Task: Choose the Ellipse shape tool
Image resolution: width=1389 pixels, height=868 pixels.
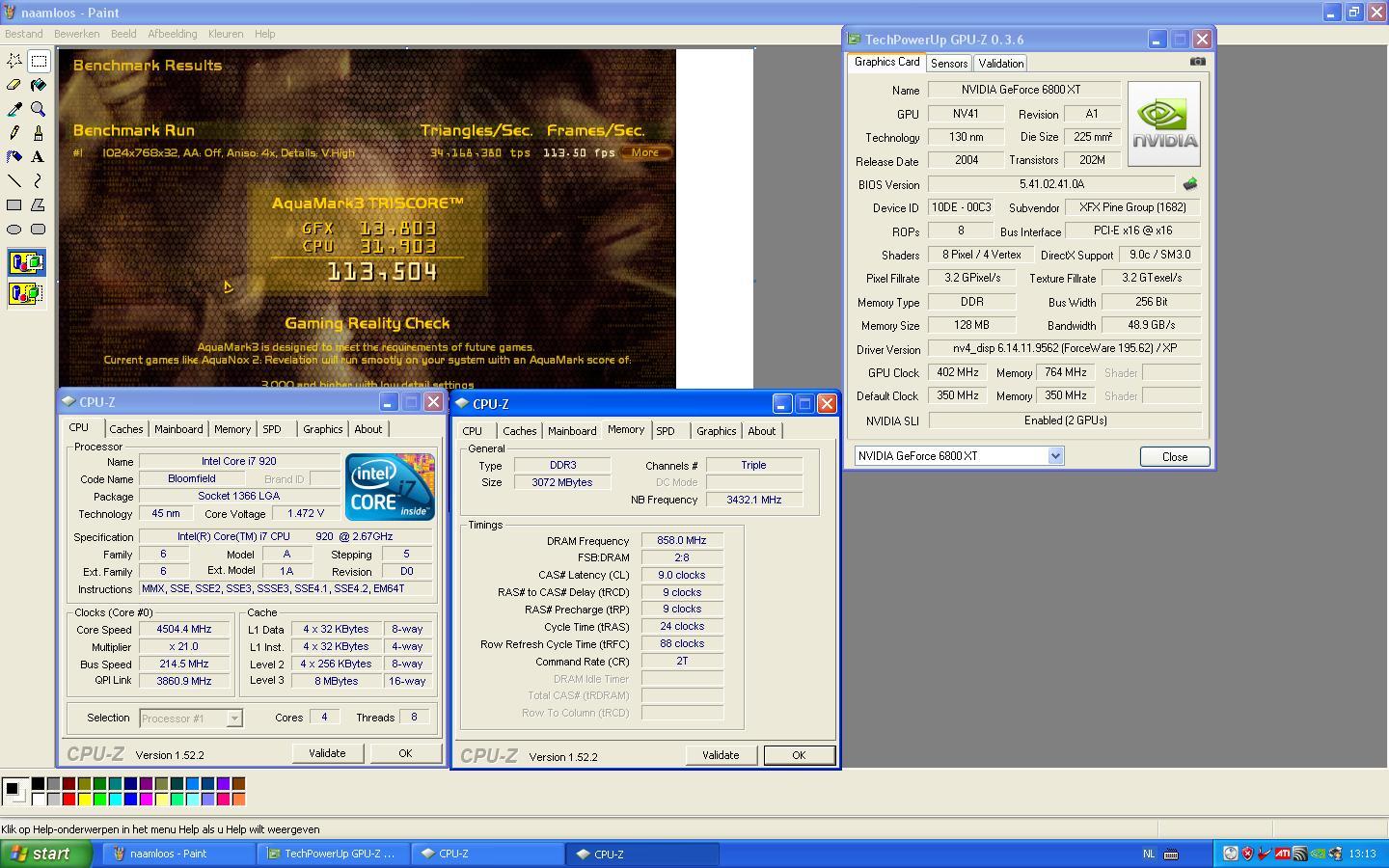Action: click(x=14, y=229)
